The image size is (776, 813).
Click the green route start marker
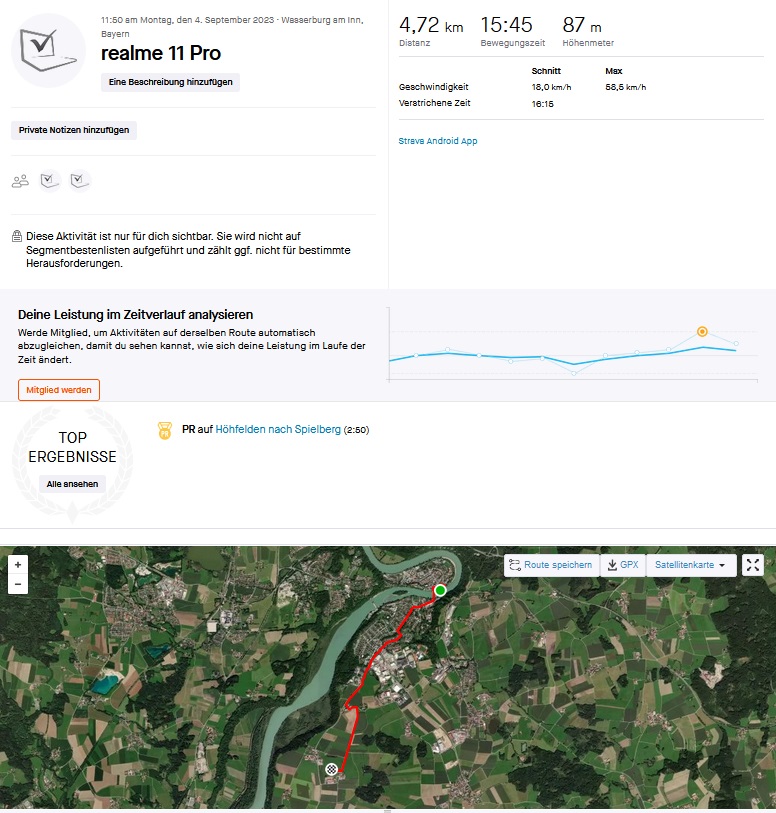click(x=439, y=591)
